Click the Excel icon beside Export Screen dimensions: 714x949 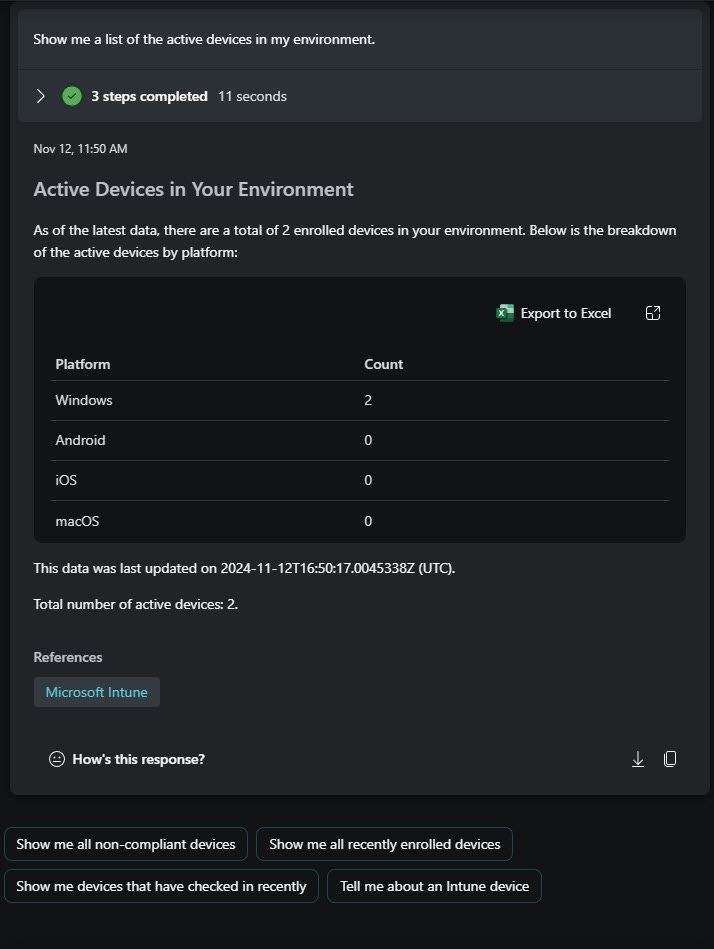point(505,313)
